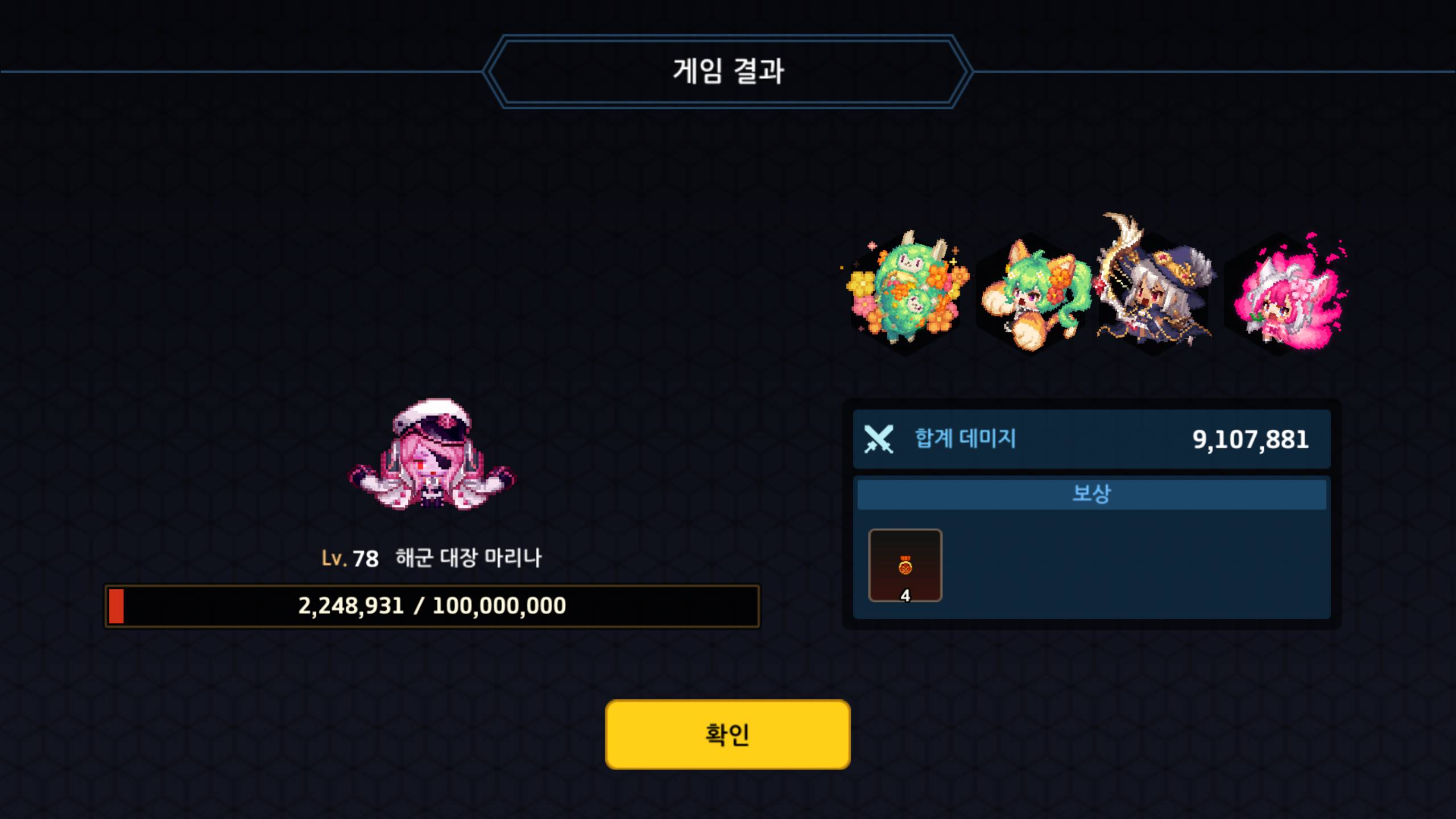
Task: Click the max HP number 100,000,000
Action: 499,606
